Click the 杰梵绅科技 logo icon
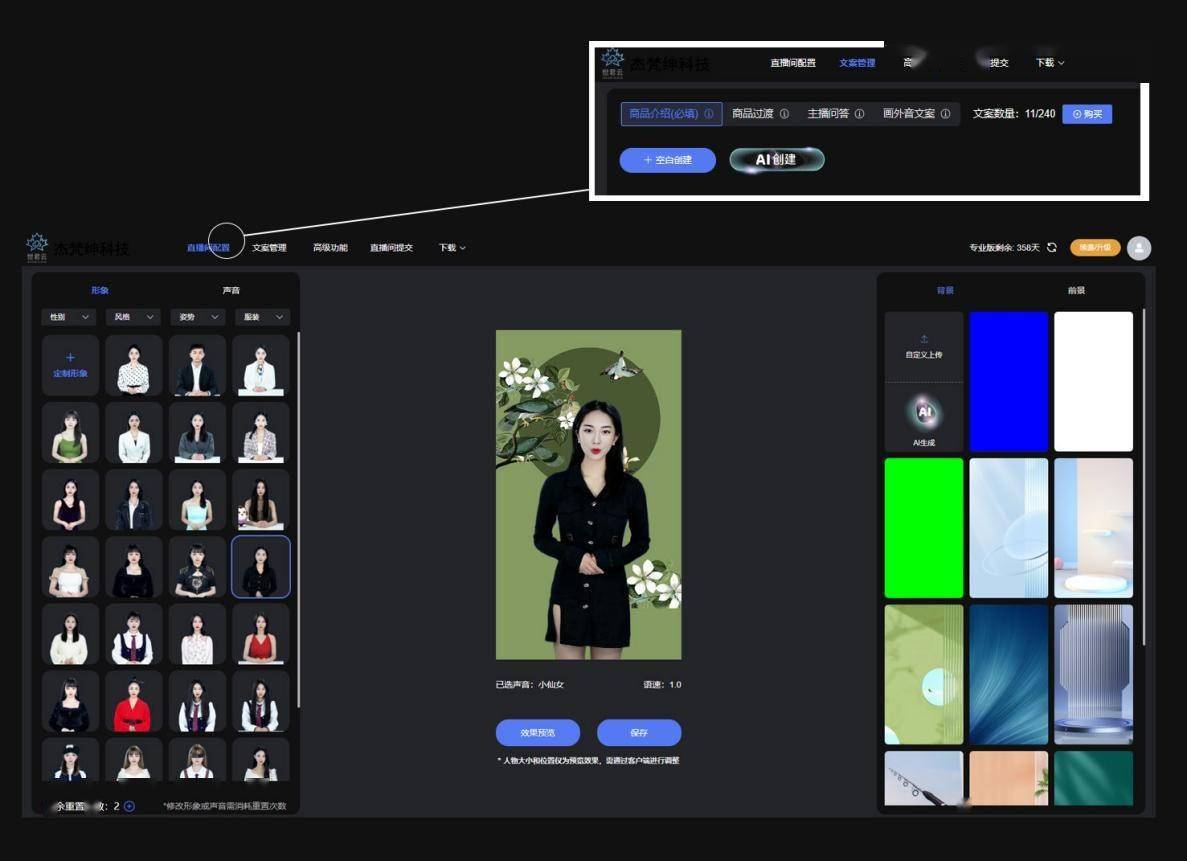1187x861 pixels. coord(37,243)
